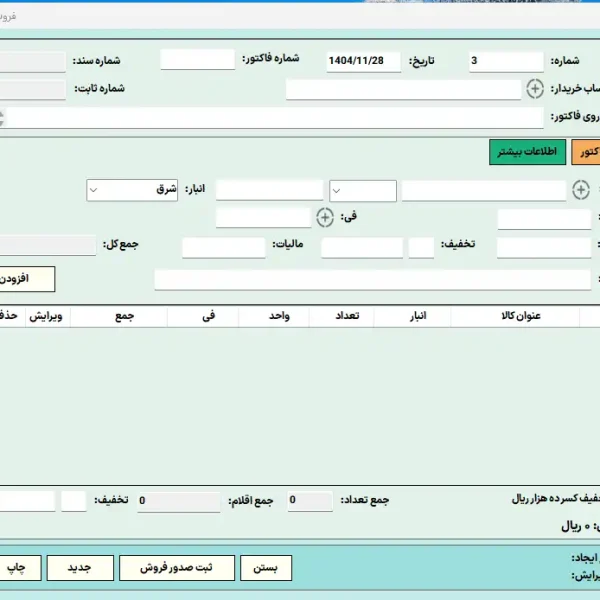Click the green اطلاعات بیشتر button
600x600 pixels.
[x=527, y=152]
